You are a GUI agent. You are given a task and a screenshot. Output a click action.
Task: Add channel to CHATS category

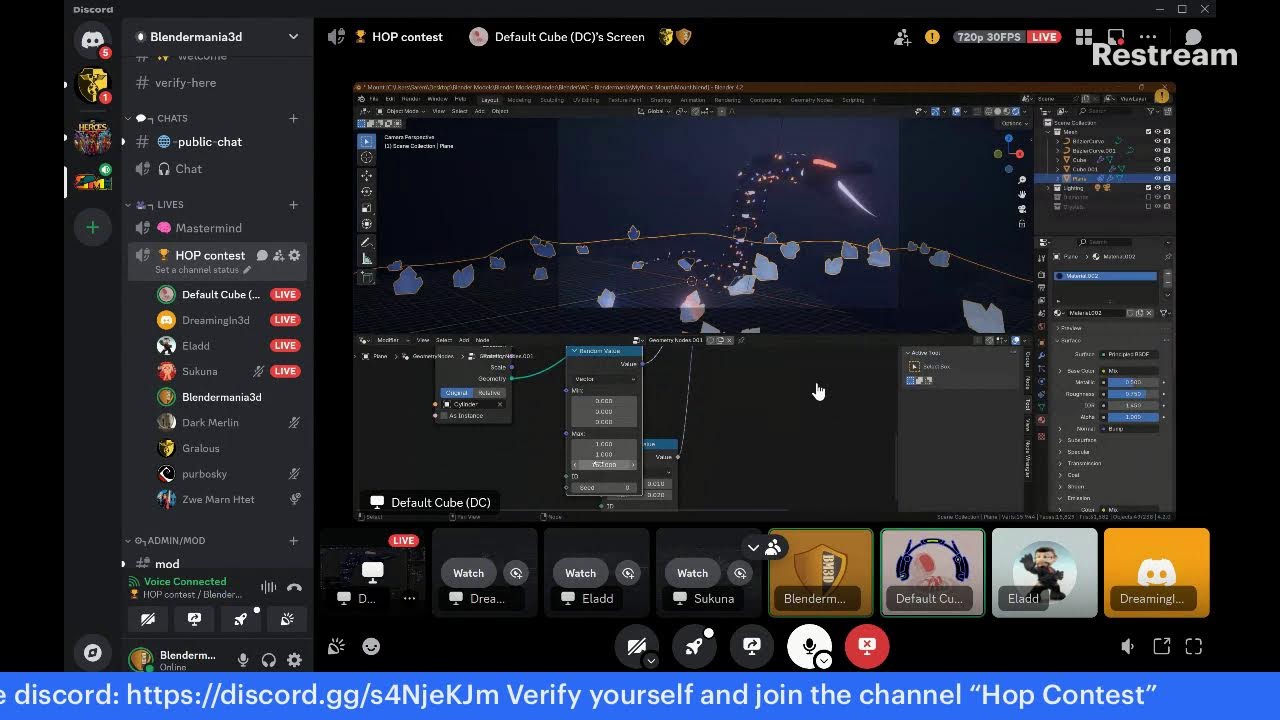pos(293,118)
